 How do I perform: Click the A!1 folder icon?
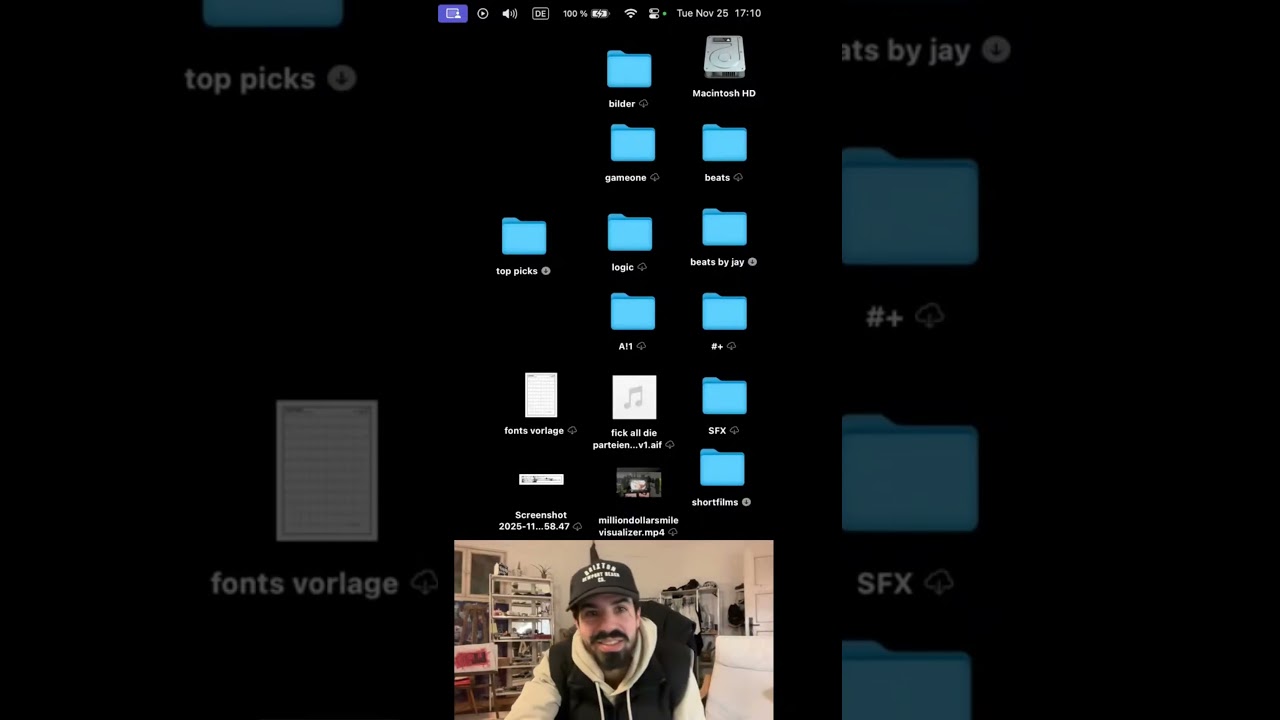pyautogui.click(x=632, y=312)
